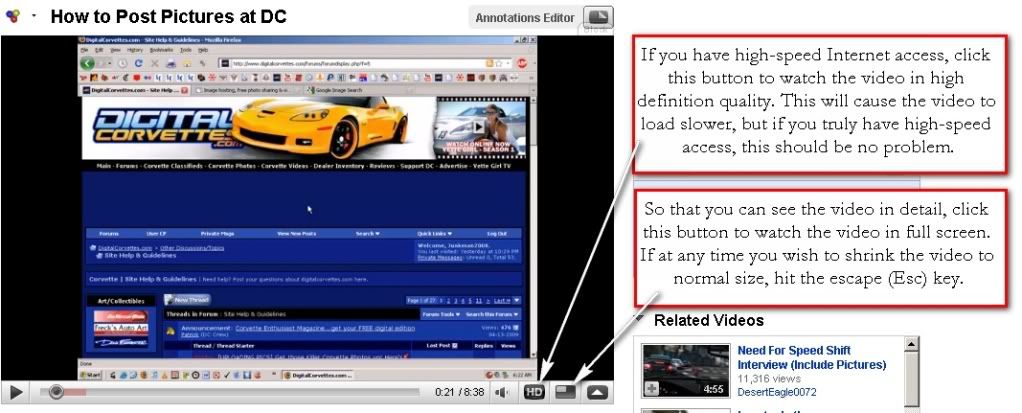Open the small dropdown arrow before the video title
Image resolution: width=1022 pixels, height=413 pixels.
tap(33, 16)
